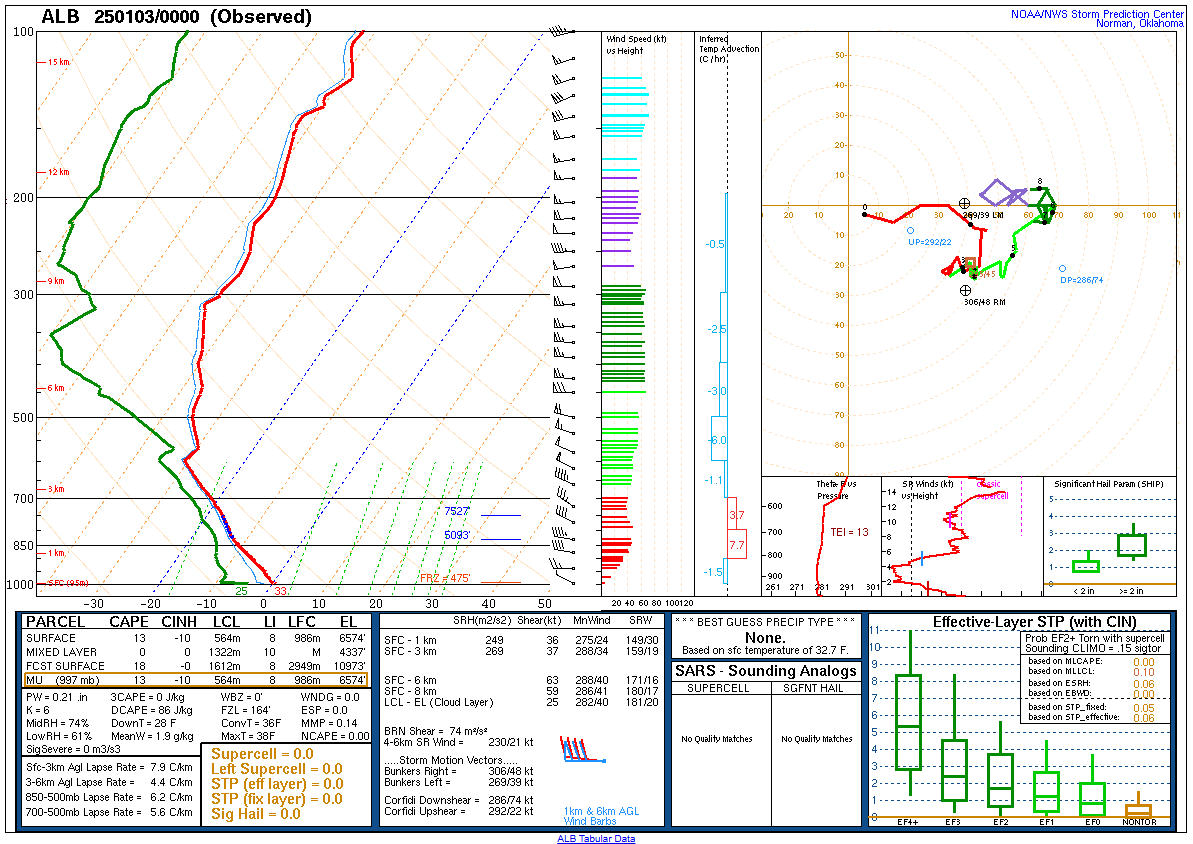
Task: Click the SUPERCELL analogs column header
Action: point(718,688)
